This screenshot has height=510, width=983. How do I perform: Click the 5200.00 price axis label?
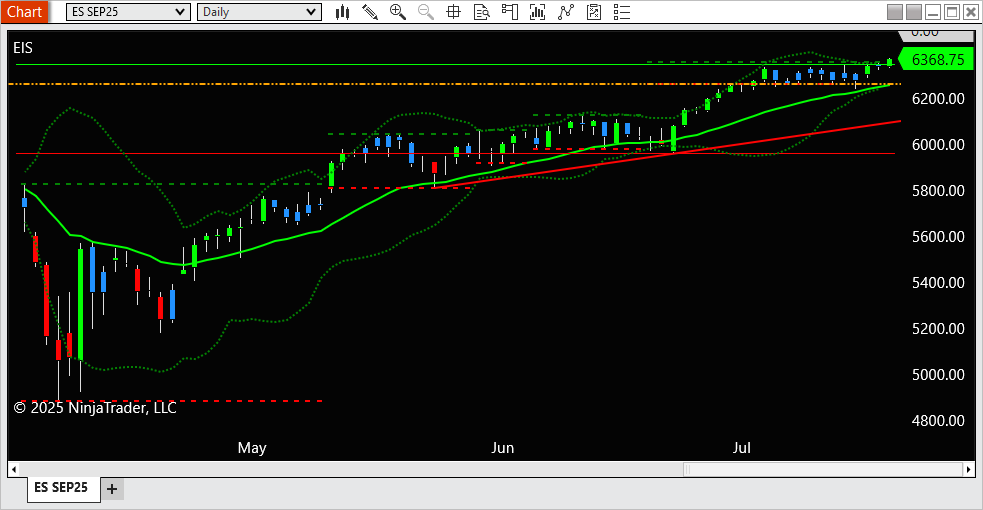(938, 328)
